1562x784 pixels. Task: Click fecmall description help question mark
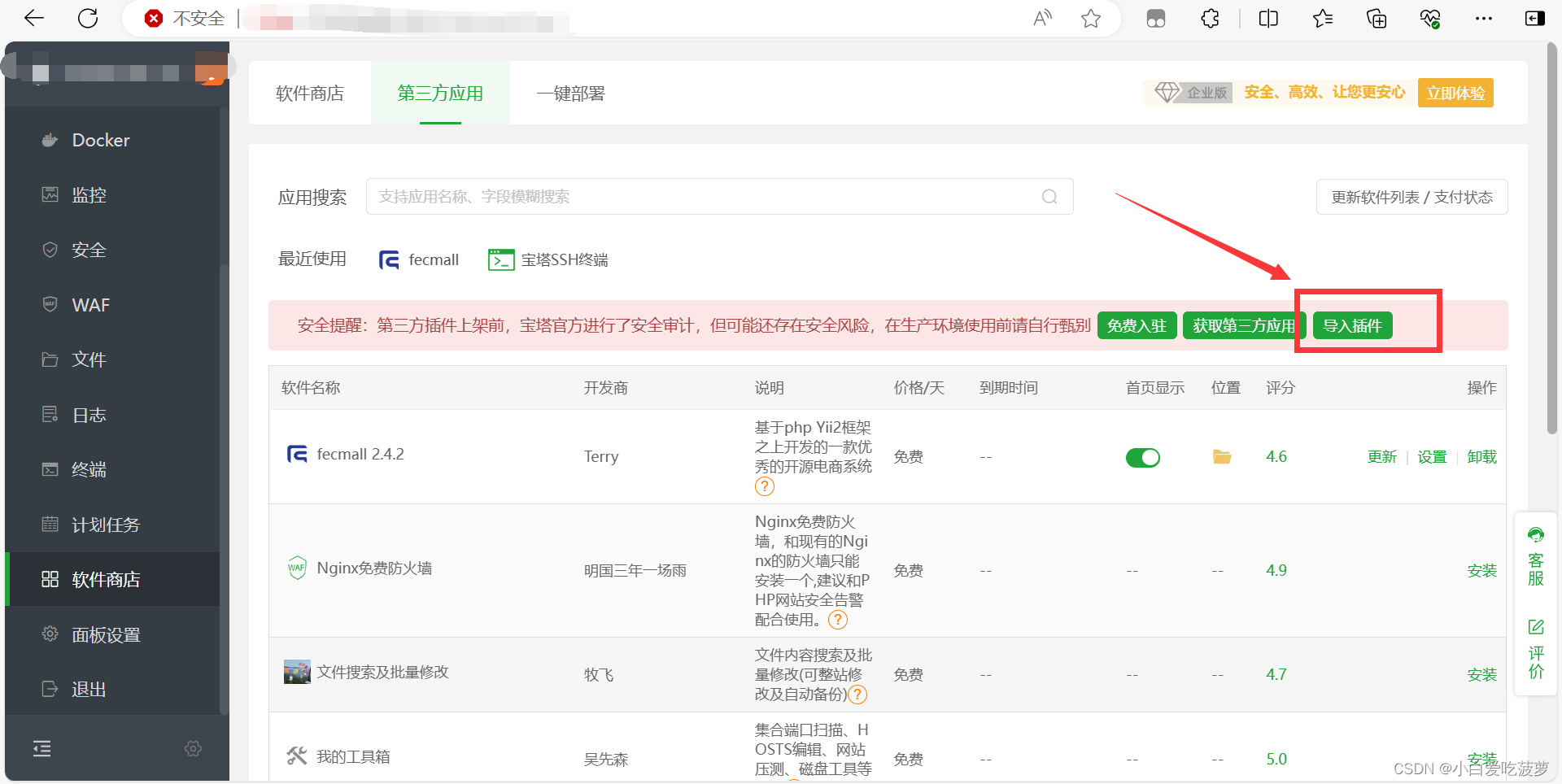[x=763, y=486]
